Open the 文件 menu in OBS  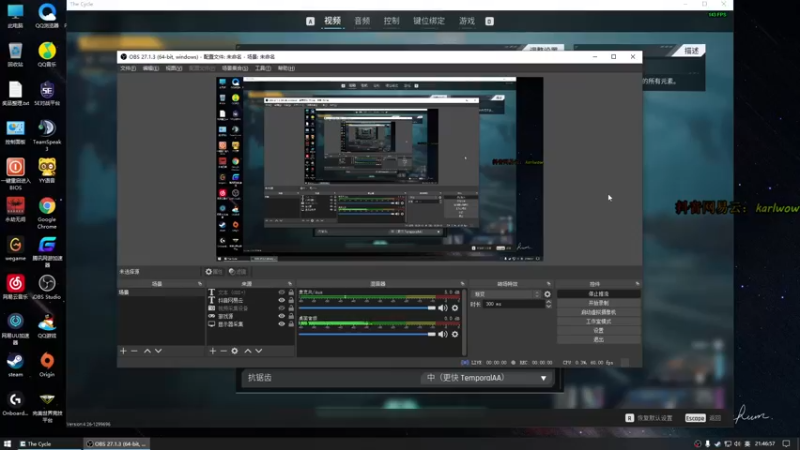point(128,68)
